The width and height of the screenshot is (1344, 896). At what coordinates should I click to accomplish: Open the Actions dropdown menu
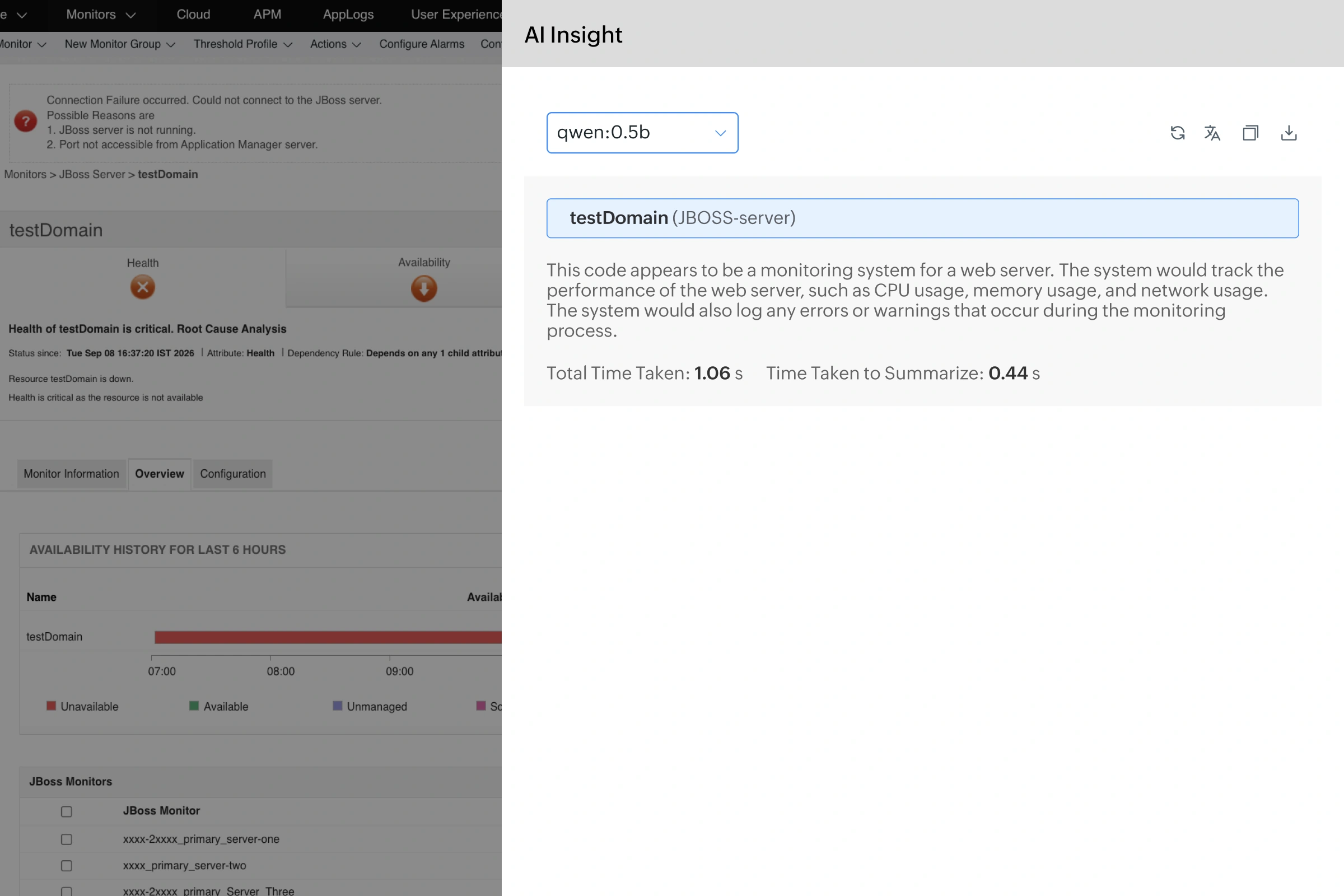pos(335,44)
